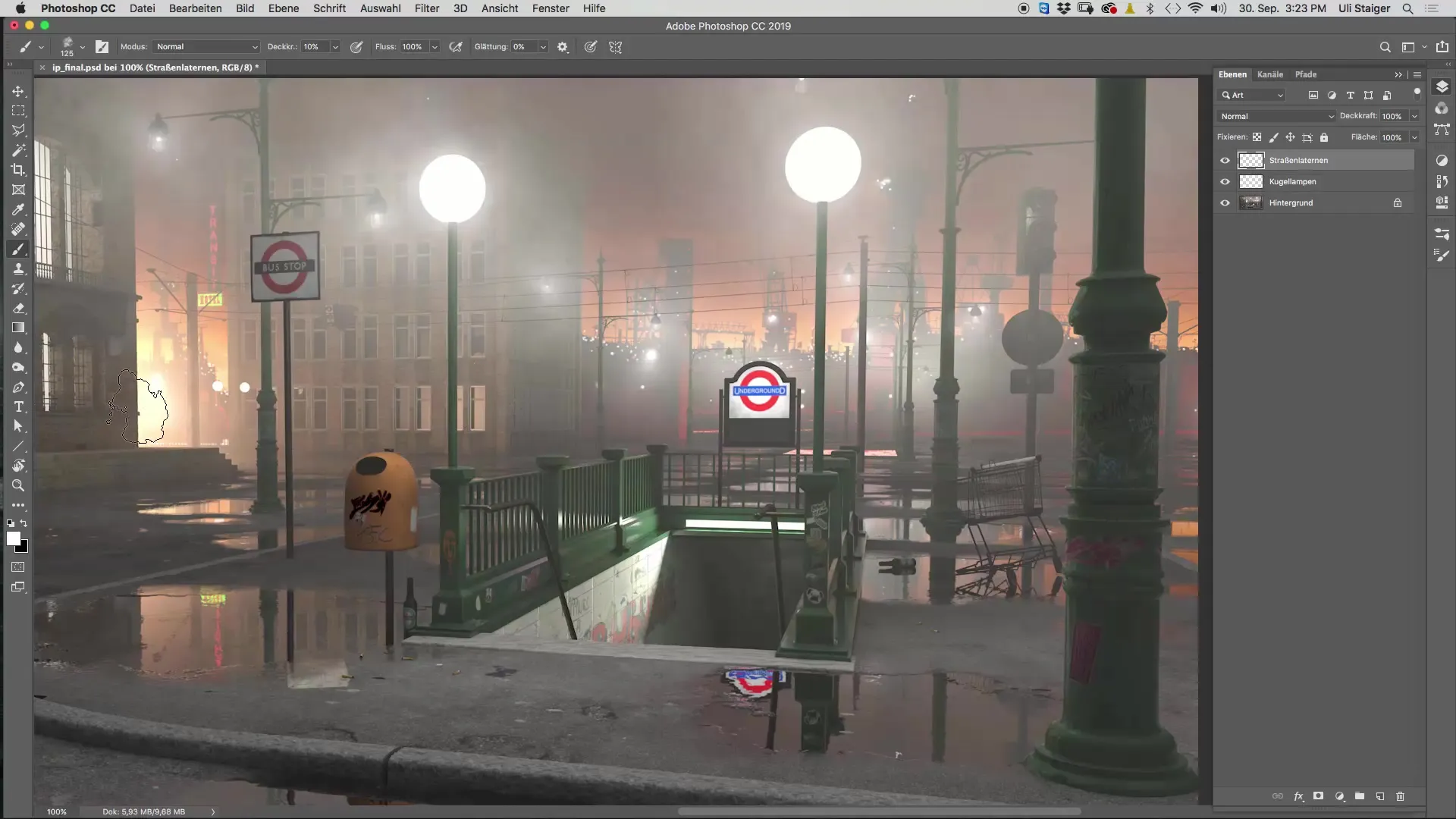Open the Layers panel menu

(1417, 74)
